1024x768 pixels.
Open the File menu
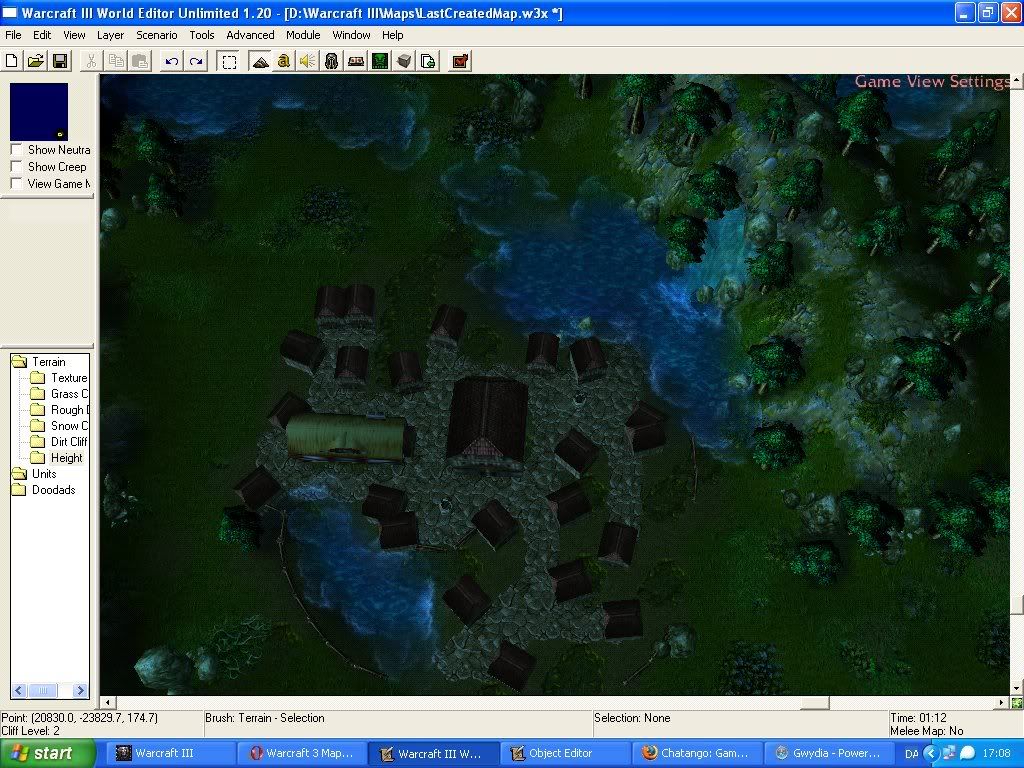click(x=13, y=35)
